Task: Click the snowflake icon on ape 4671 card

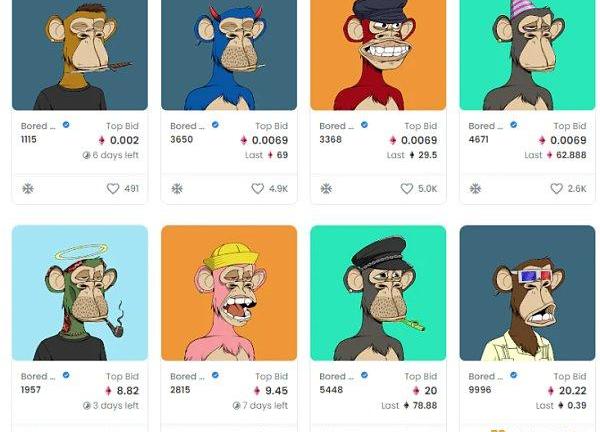Action: pos(475,188)
